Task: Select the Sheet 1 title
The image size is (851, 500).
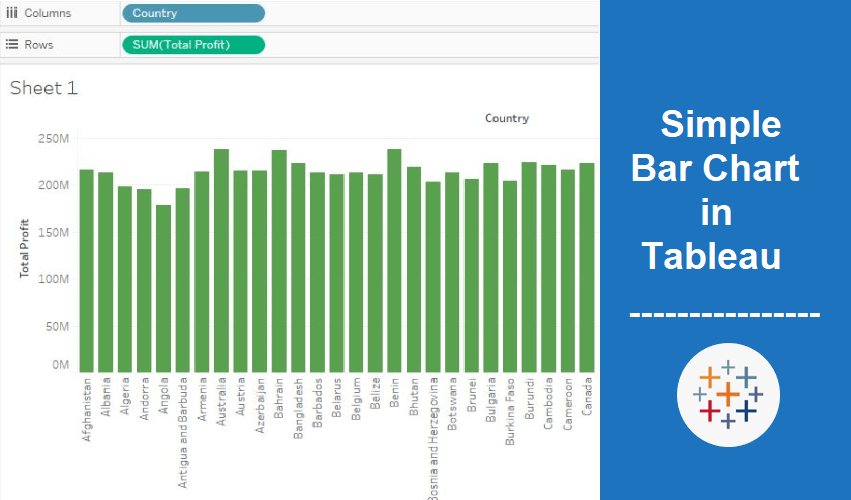Action: [x=44, y=88]
